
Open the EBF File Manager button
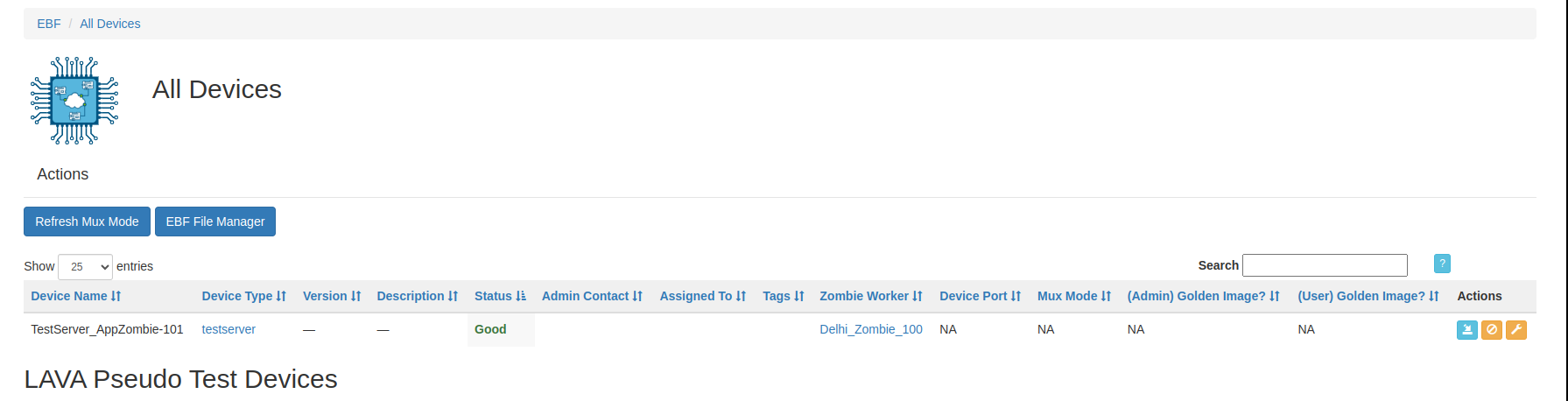point(215,222)
